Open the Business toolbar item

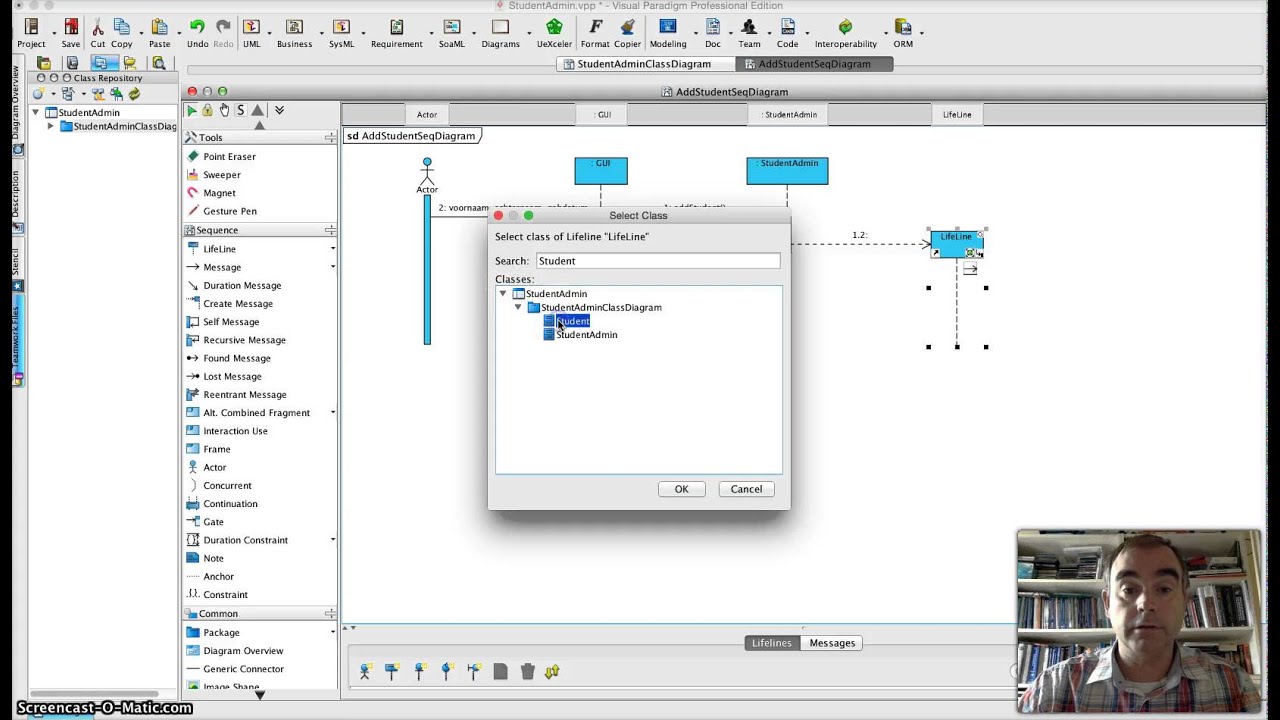(294, 33)
